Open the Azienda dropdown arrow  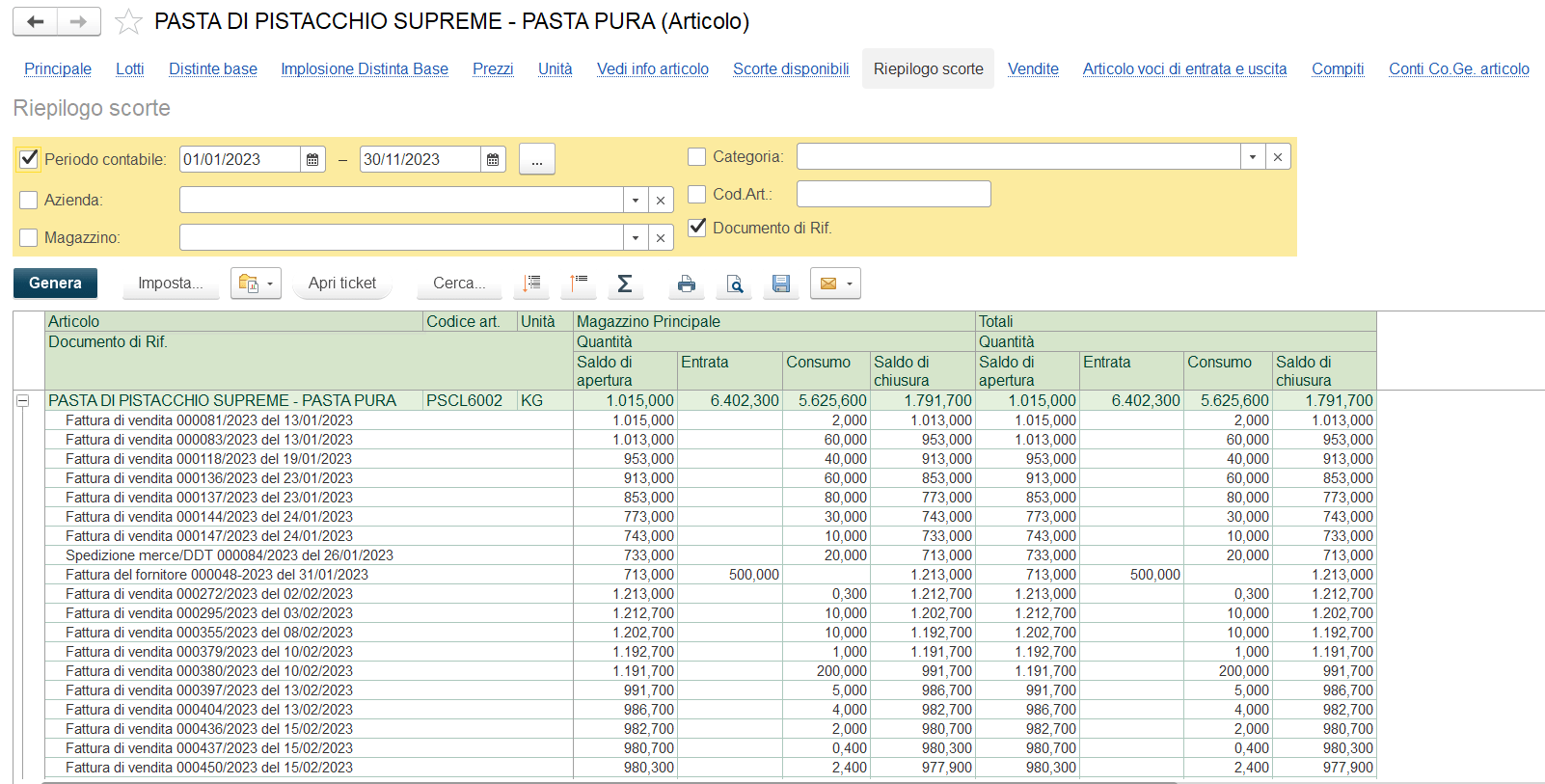[636, 200]
